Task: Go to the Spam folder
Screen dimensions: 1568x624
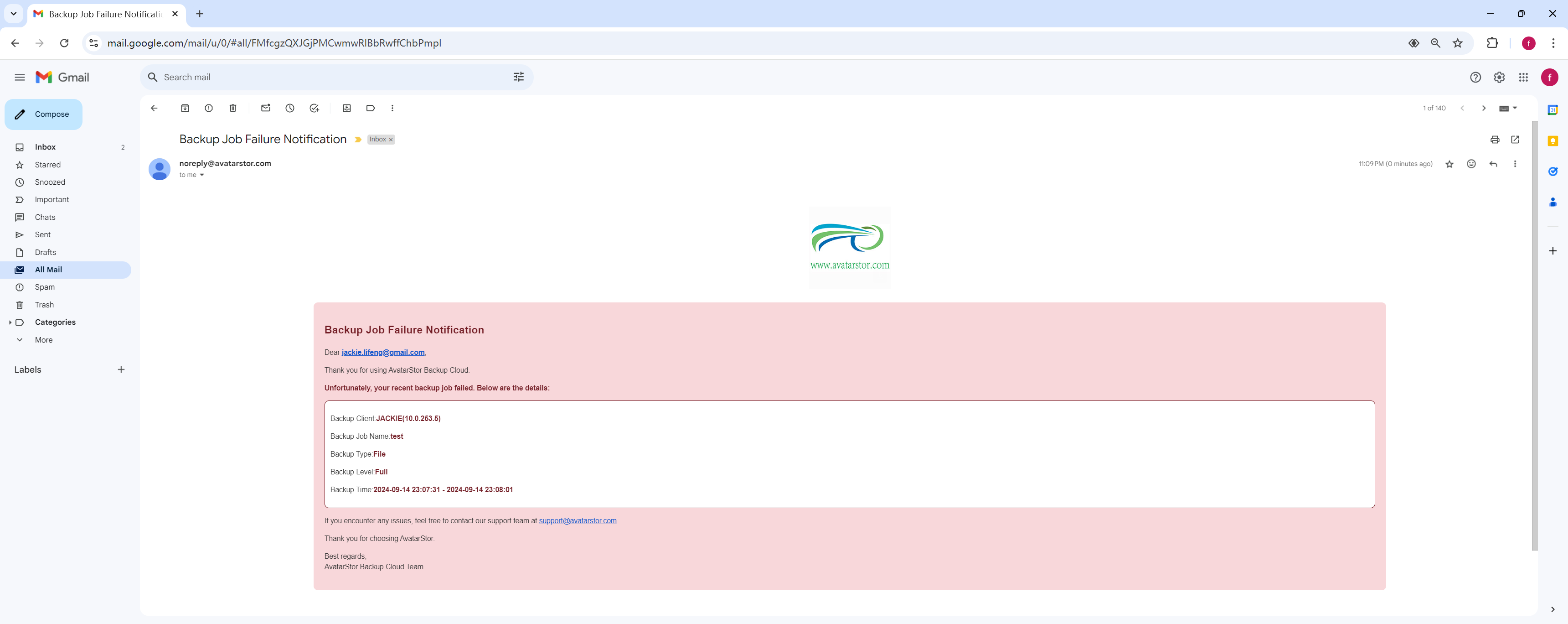Action: [x=44, y=287]
